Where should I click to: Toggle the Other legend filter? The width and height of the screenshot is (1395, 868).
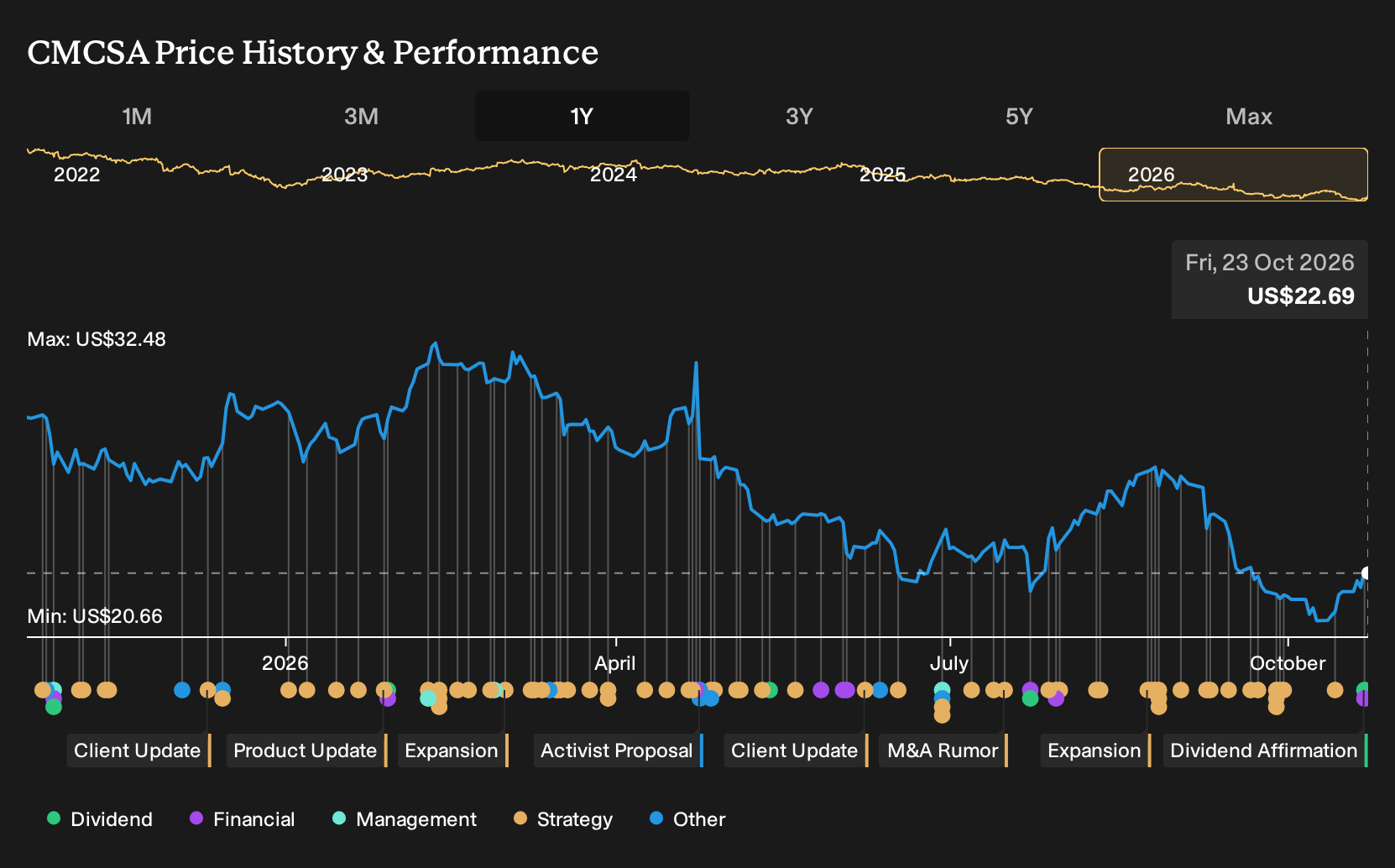point(687,819)
